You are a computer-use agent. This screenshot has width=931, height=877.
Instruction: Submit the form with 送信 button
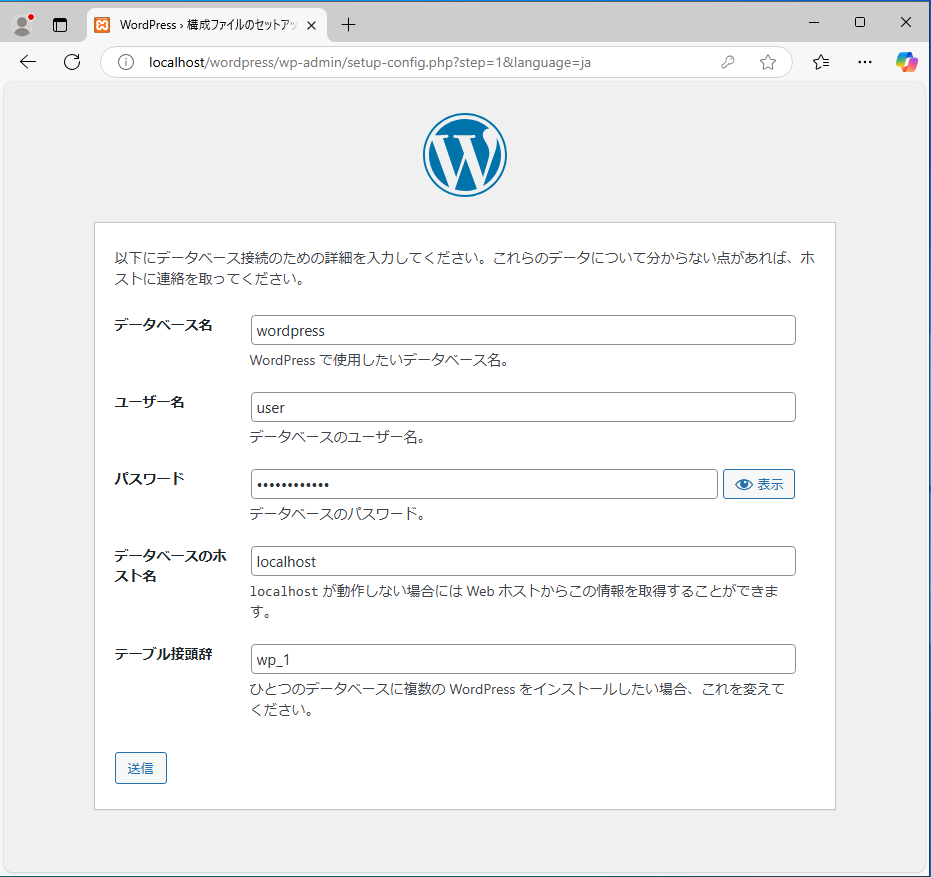(x=141, y=768)
